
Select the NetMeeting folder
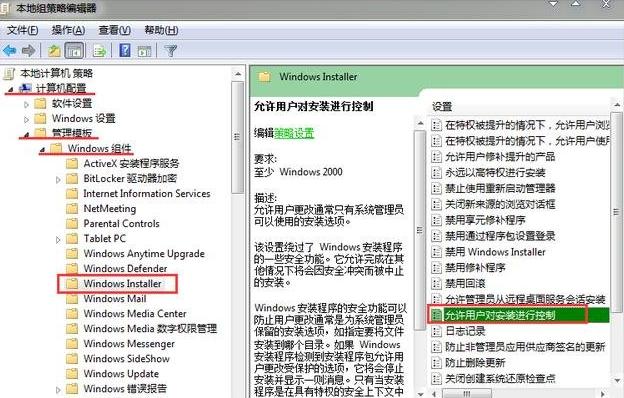pos(109,209)
